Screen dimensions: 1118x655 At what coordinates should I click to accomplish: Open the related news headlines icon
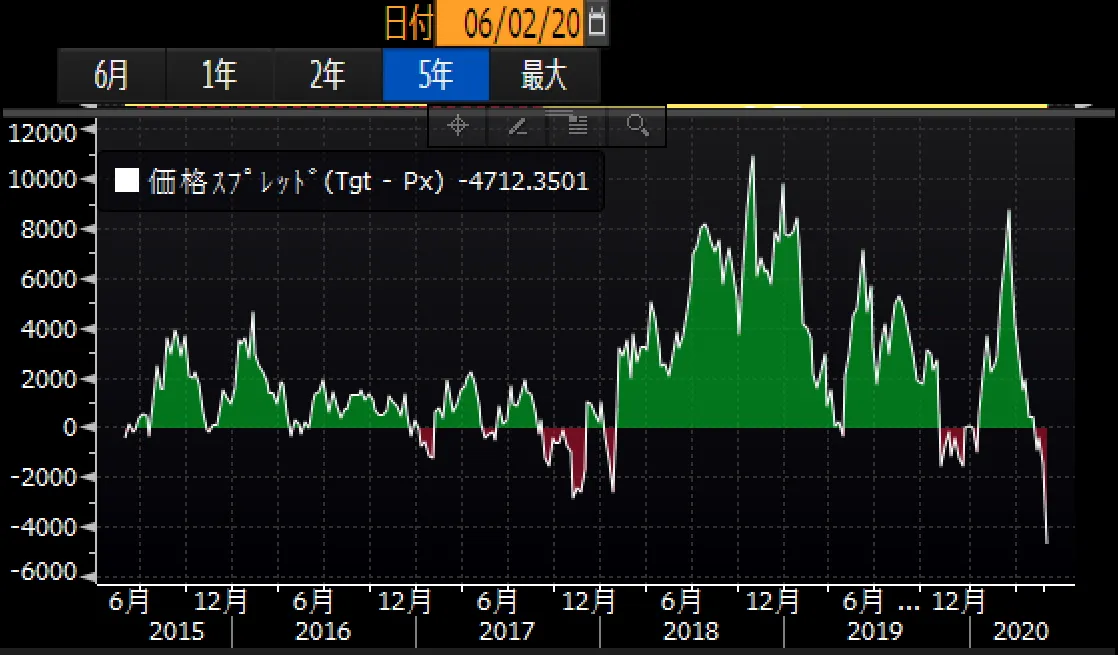tap(577, 127)
